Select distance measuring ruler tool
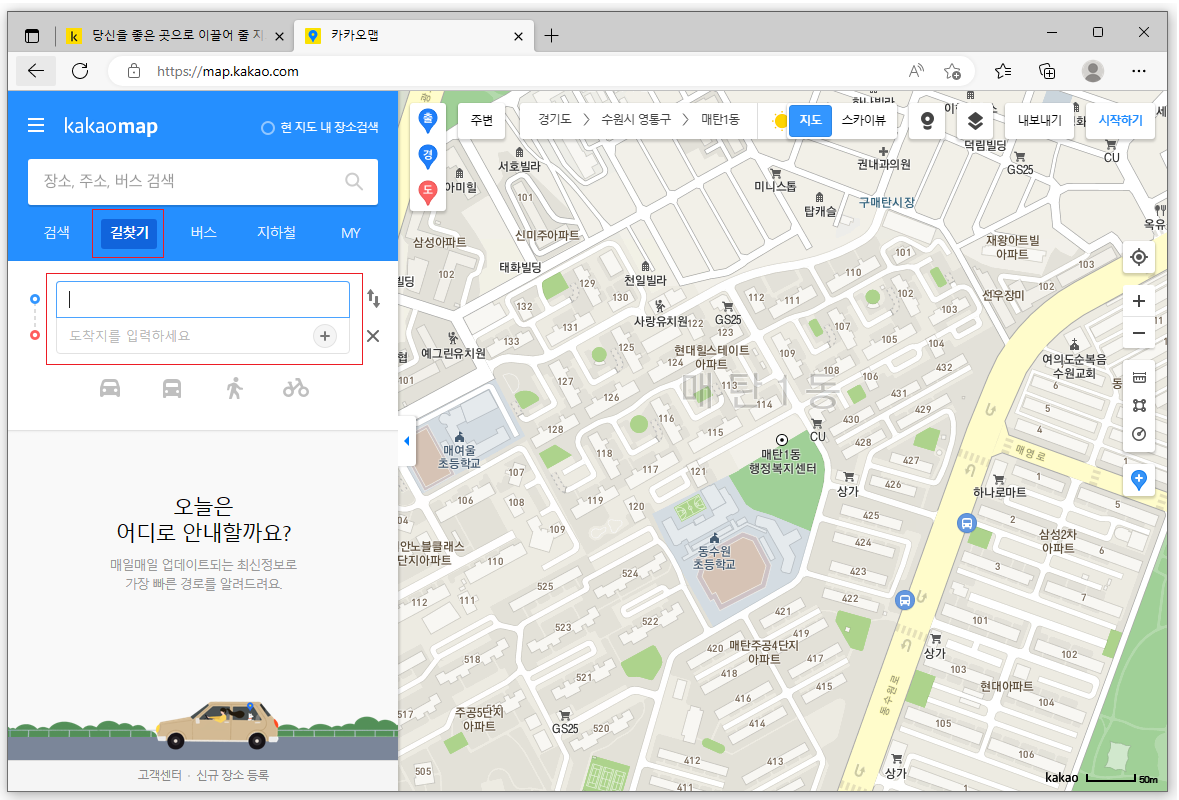 (1139, 377)
